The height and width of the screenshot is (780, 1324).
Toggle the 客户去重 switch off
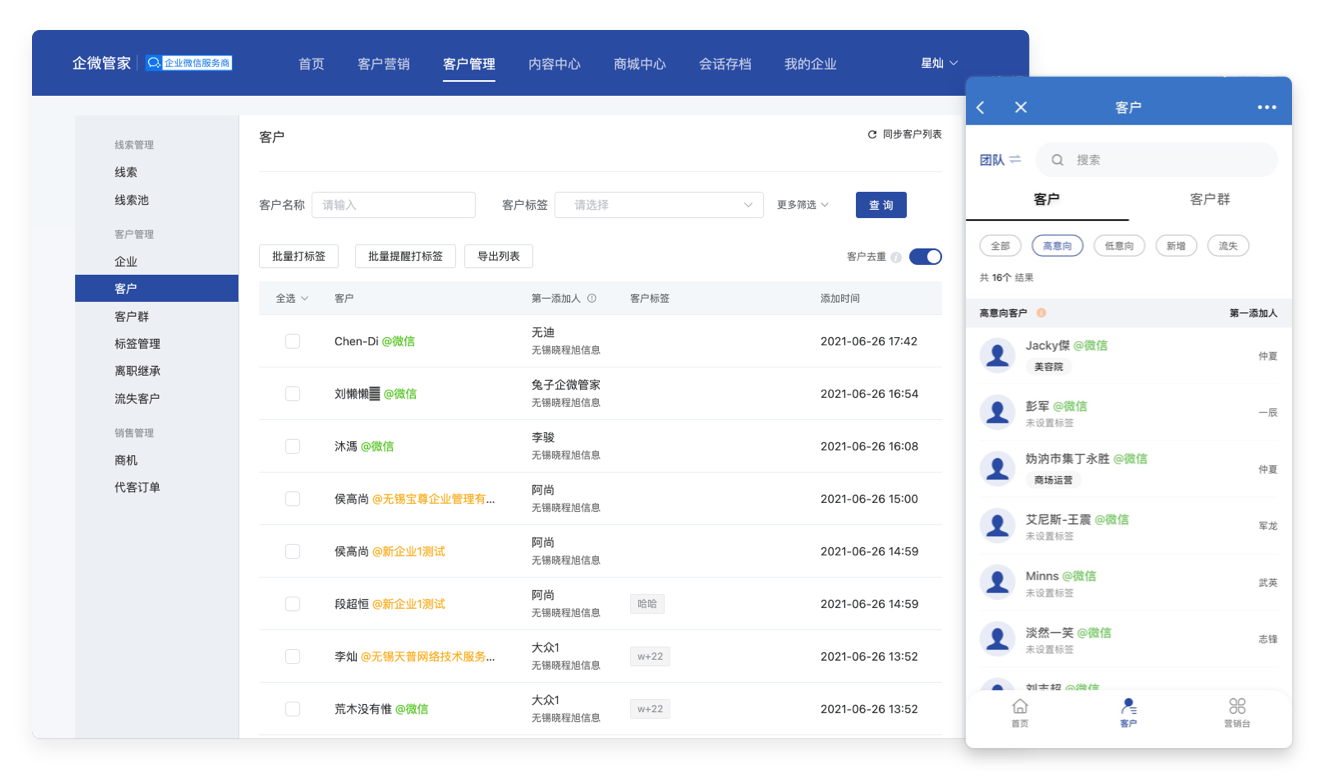point(925,257)
